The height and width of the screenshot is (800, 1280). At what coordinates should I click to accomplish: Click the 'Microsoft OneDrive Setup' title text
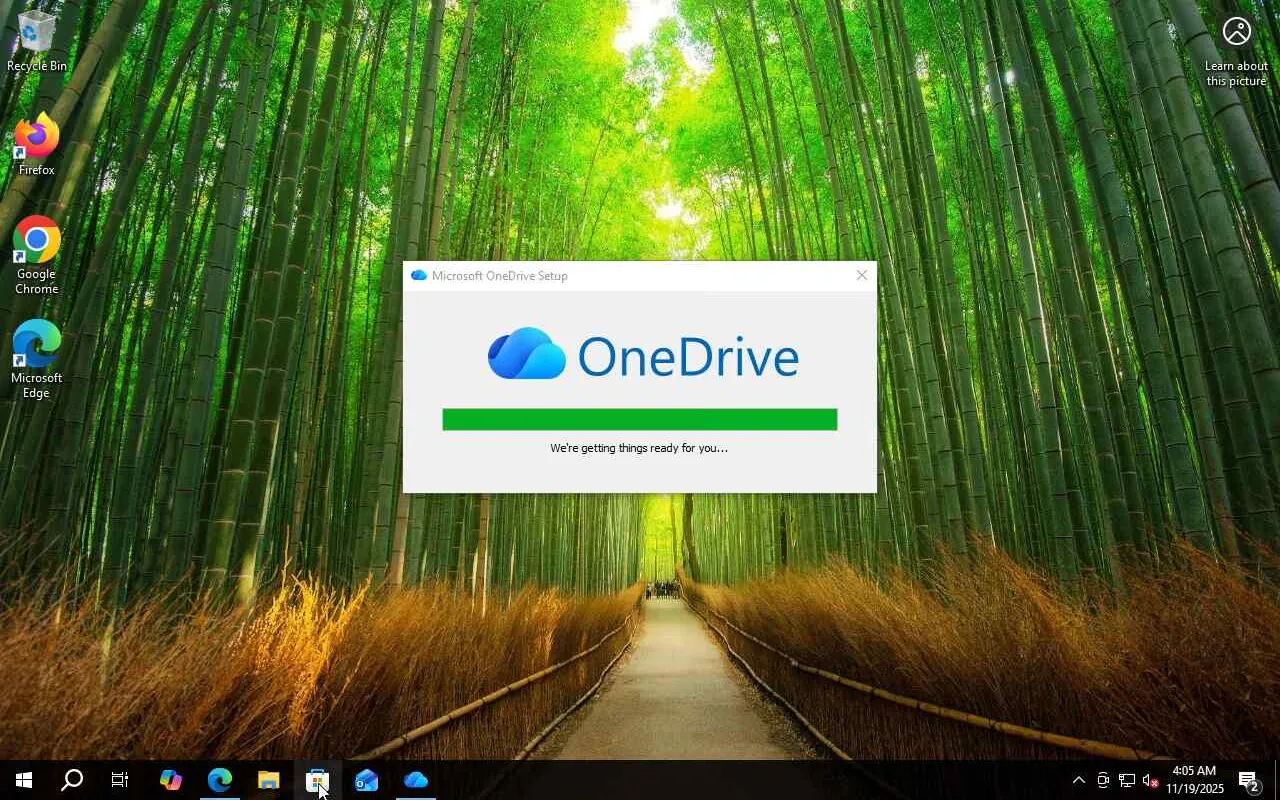pyautogui.click(x=500, y=276)
